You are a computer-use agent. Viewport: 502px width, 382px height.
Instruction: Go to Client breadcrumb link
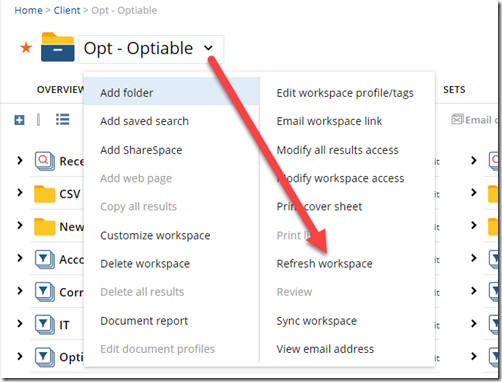pyautogui.click(x=67, y=10)
